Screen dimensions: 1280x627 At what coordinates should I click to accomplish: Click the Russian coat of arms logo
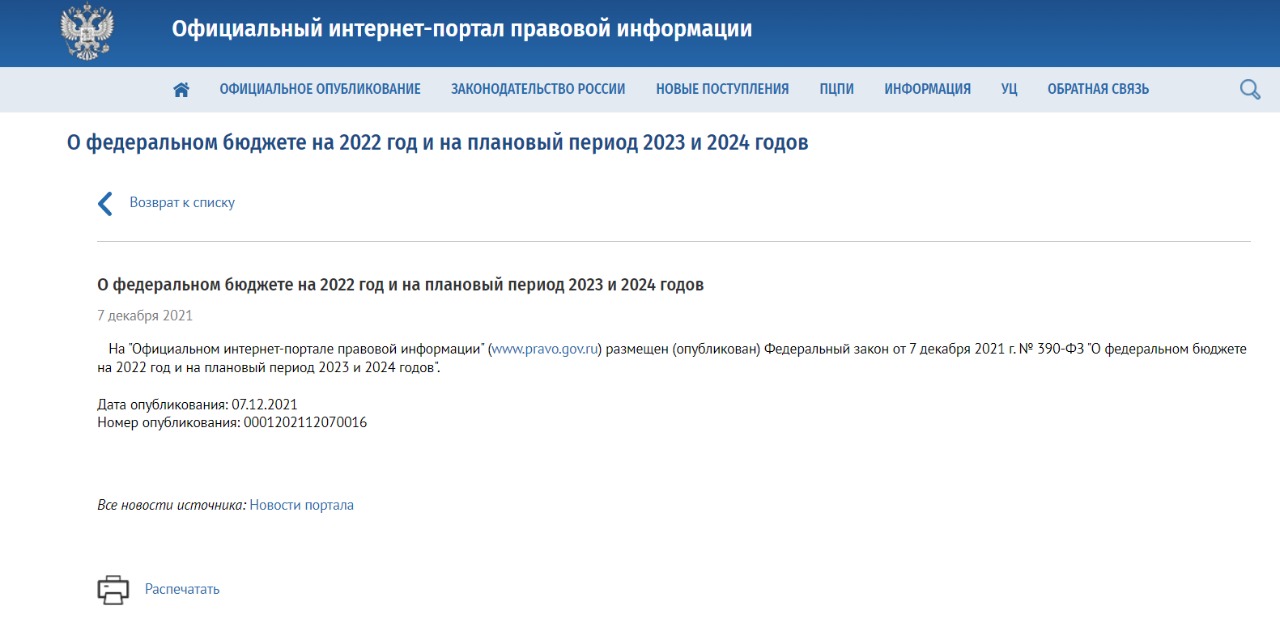coord(87,32)
